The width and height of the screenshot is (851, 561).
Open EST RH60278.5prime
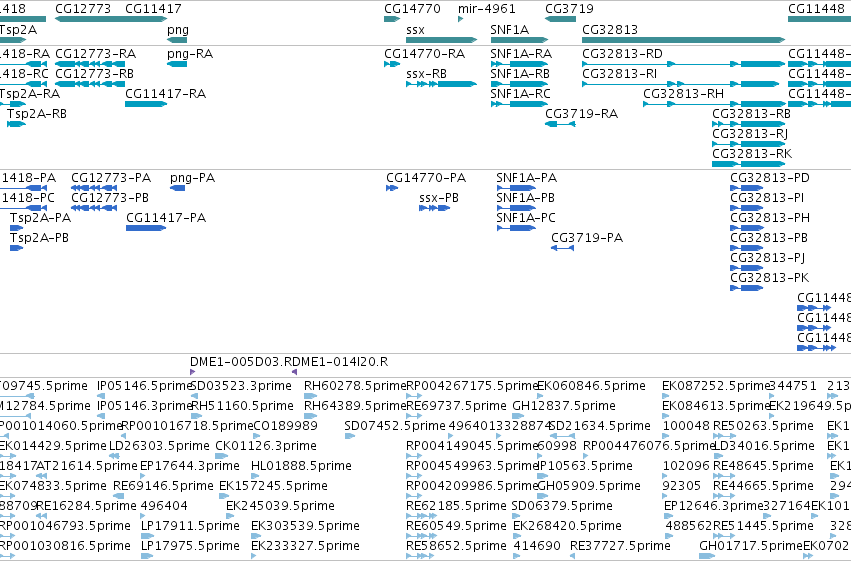point(355,386)
